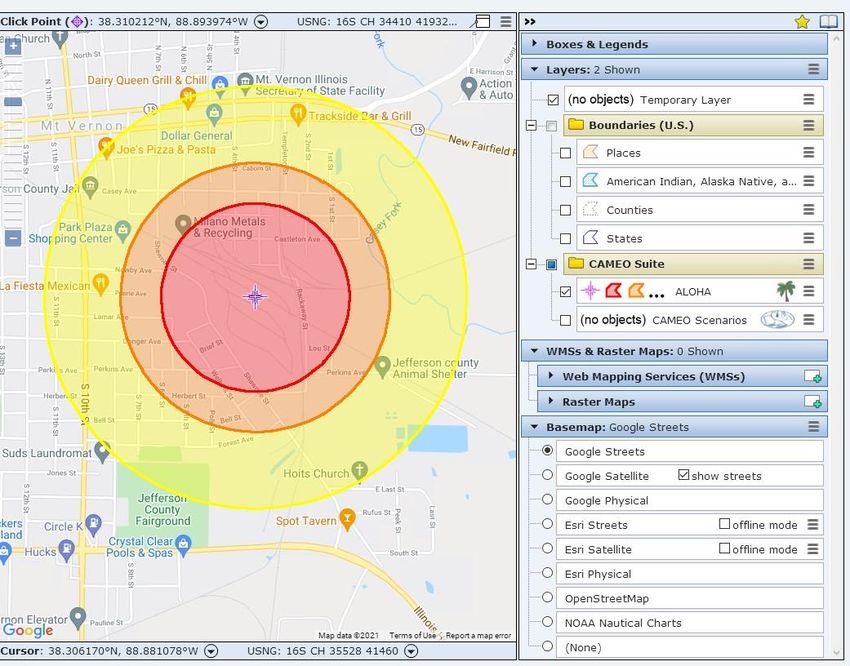Collapse the Boundaries (U.S.) folder tree
Screen dimensions: 850x666
point(531,126)
